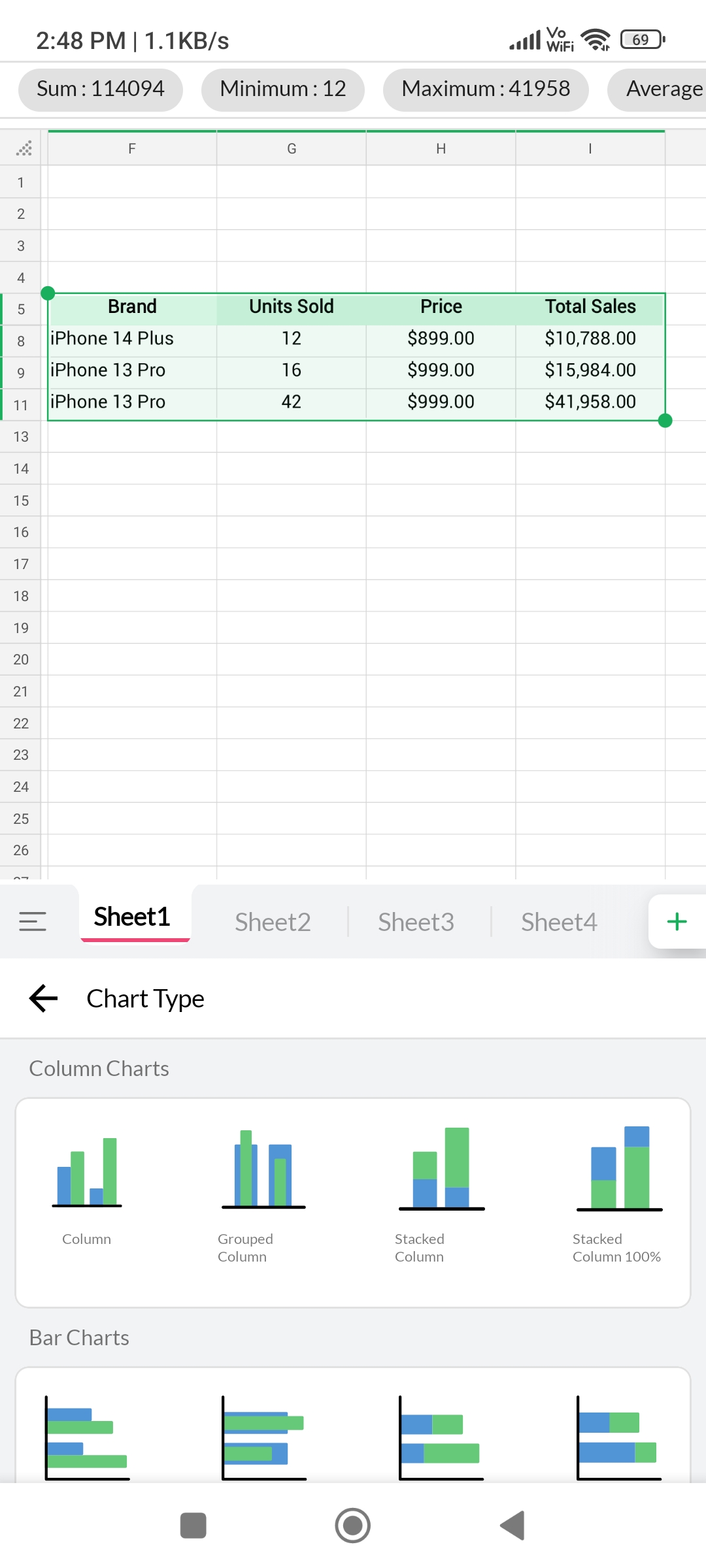
Task: Open the sheet list menu icon
Action: coord(33,921)
